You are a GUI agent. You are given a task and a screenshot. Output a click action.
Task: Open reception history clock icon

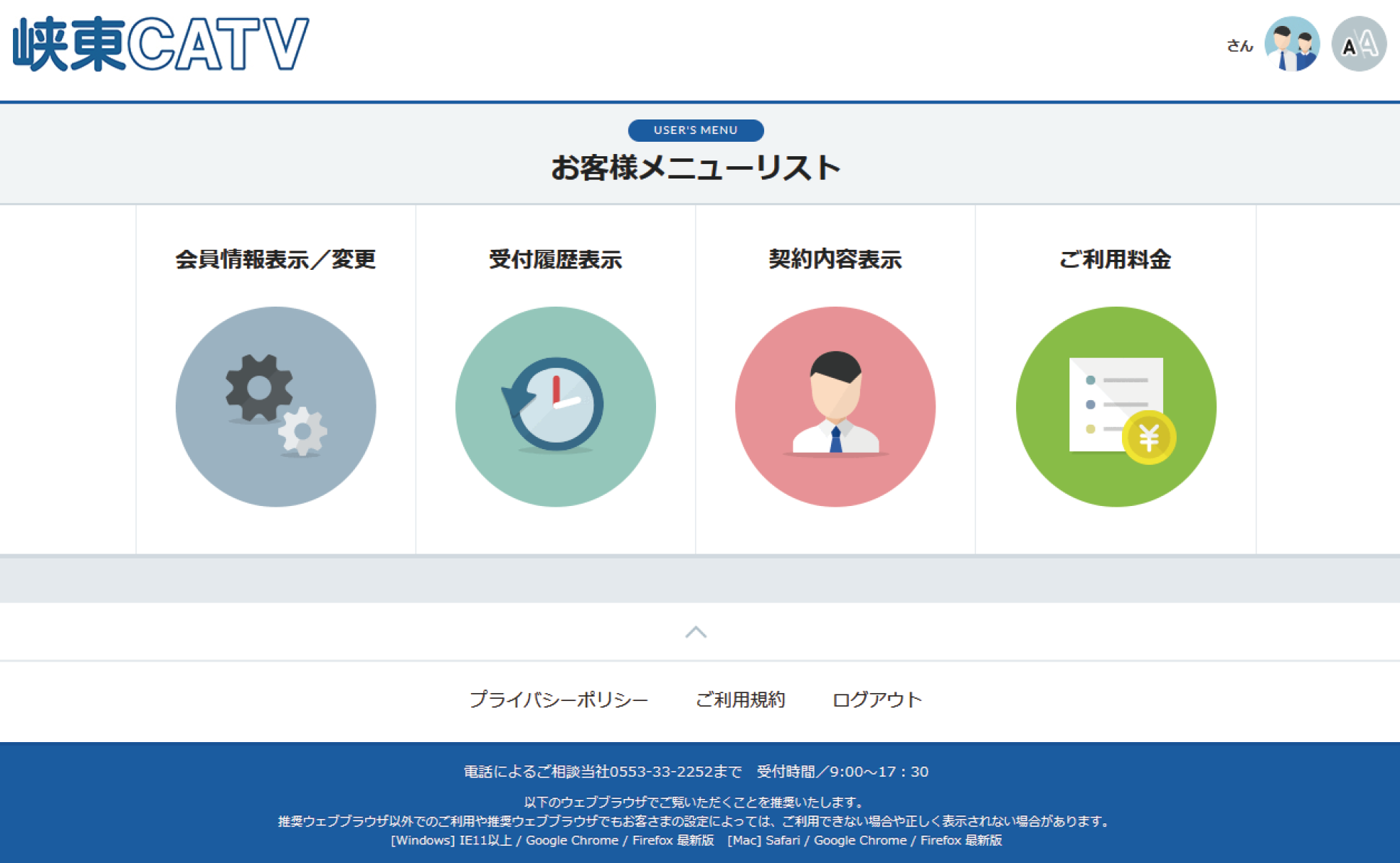click(x=555, y=407)
